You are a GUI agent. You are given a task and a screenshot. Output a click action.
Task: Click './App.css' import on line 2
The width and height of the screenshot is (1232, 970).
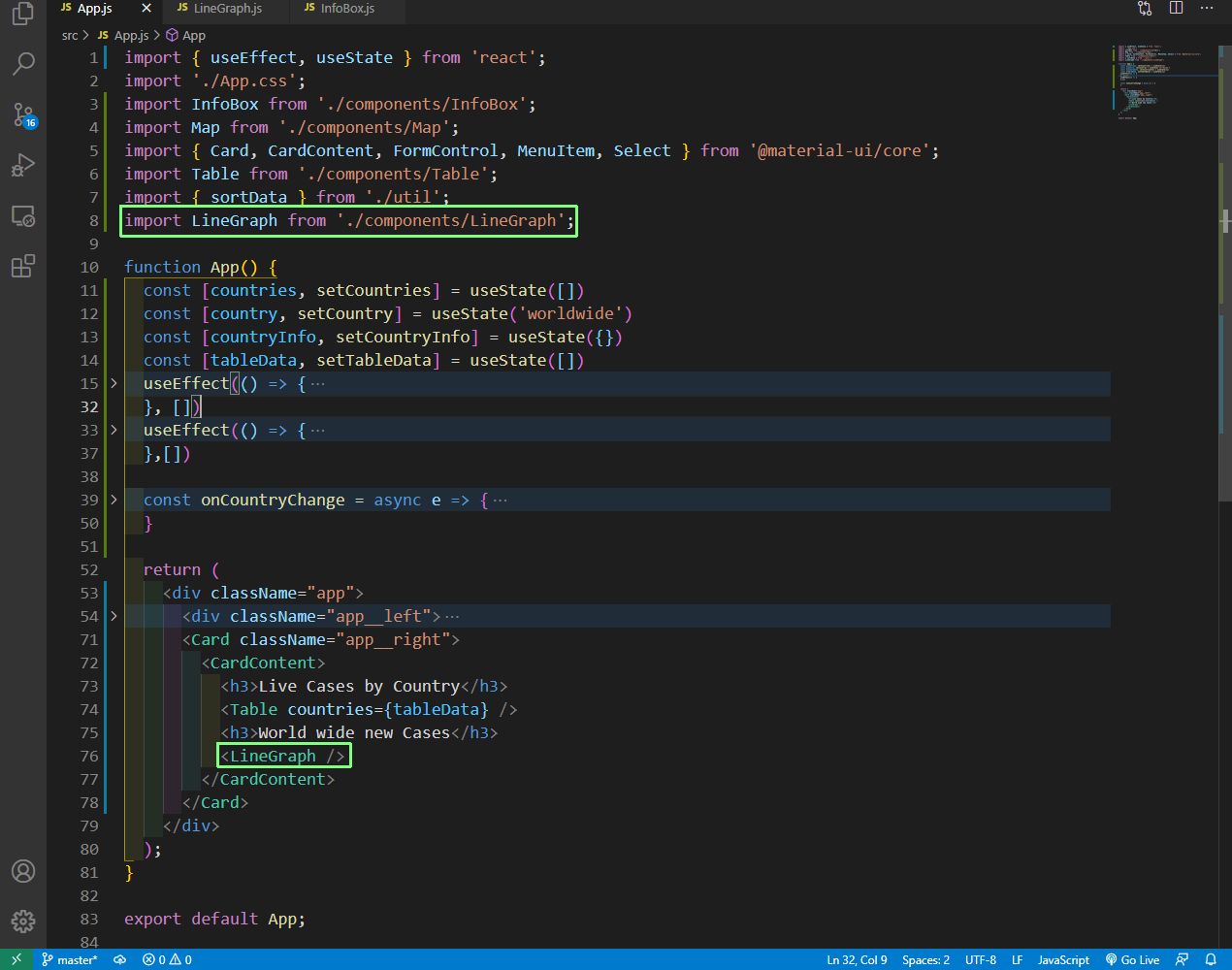coord(243,81)
